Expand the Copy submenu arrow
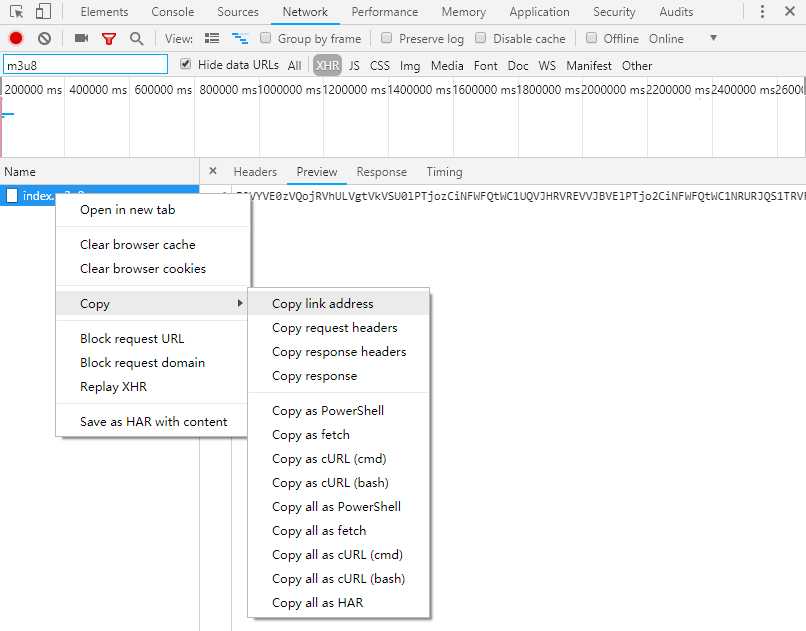Image resolution: width=806 pixels, height=631 pixels. click(x=240, y=303)
